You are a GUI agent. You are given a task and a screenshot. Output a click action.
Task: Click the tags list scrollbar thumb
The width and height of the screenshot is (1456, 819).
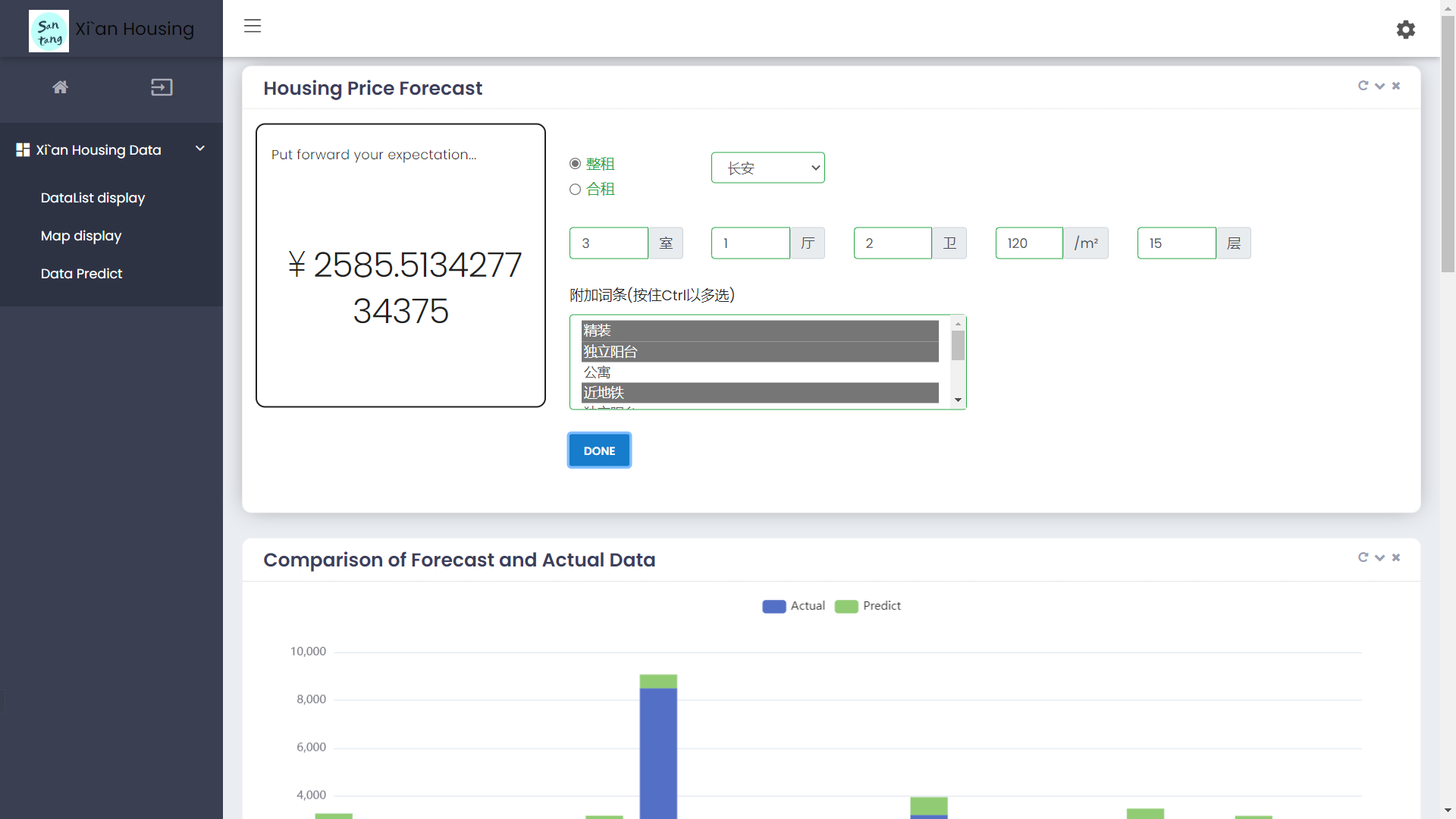tap(958, 346)
